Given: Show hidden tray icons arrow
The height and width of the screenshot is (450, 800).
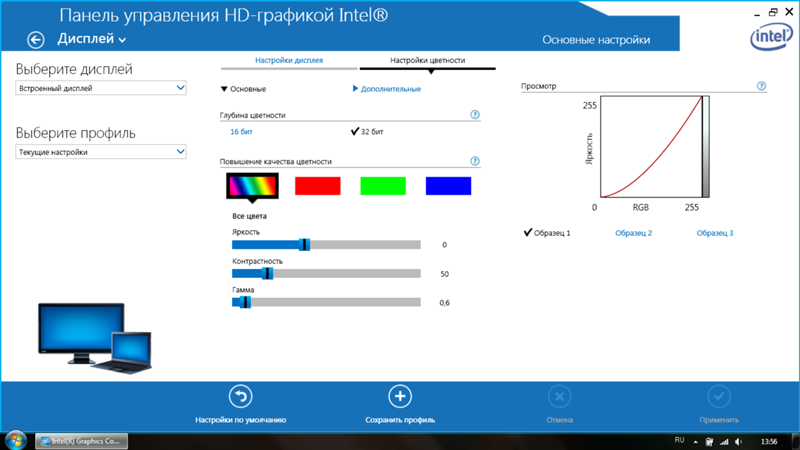Looking at the screenshot, I should click(x=695, y=442).
